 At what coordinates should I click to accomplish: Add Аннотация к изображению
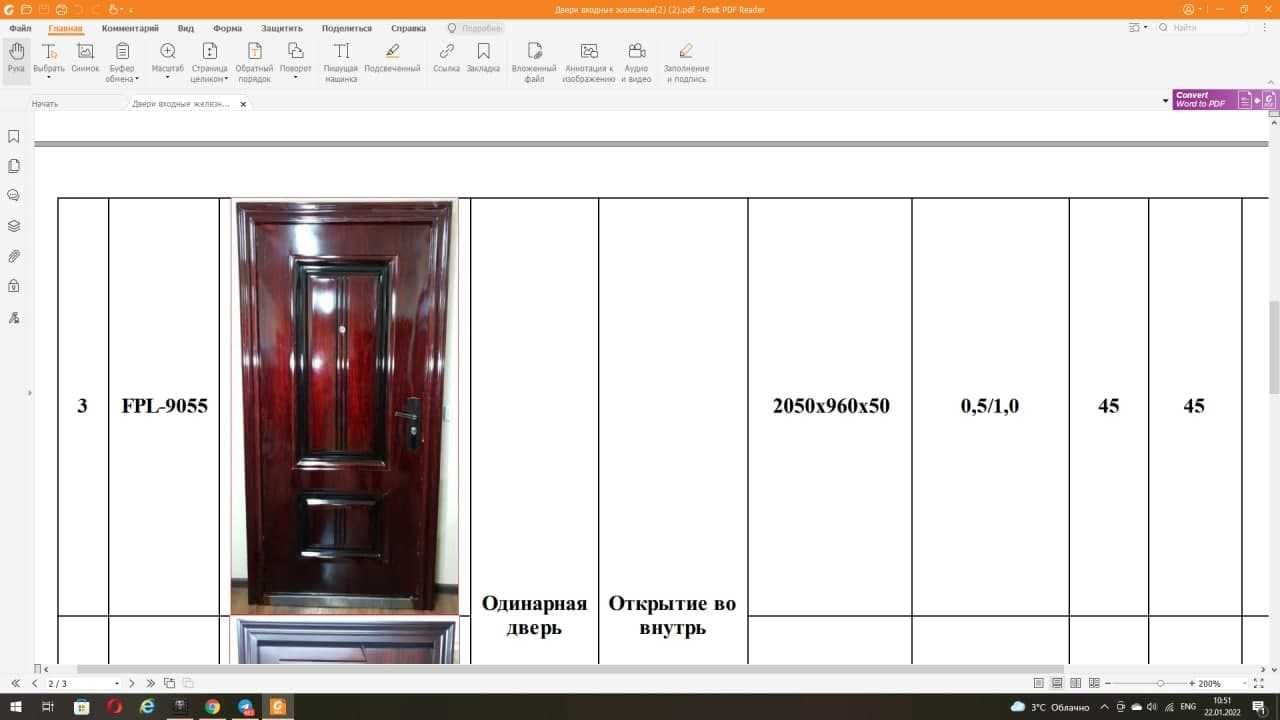589,62
